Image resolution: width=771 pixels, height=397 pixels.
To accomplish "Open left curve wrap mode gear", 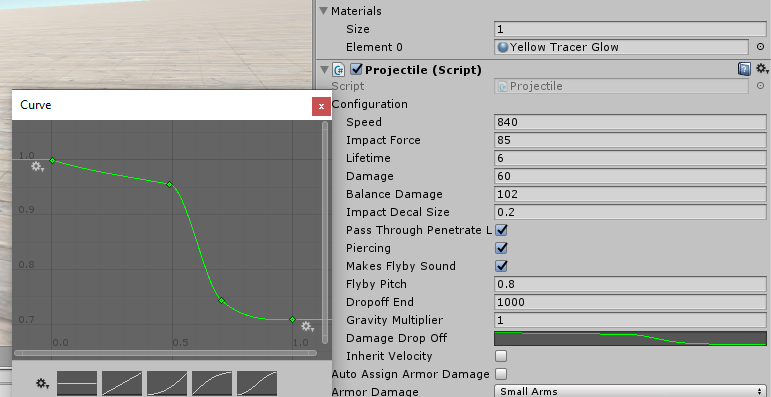I will pyautogui.click(x=37, y=167).
